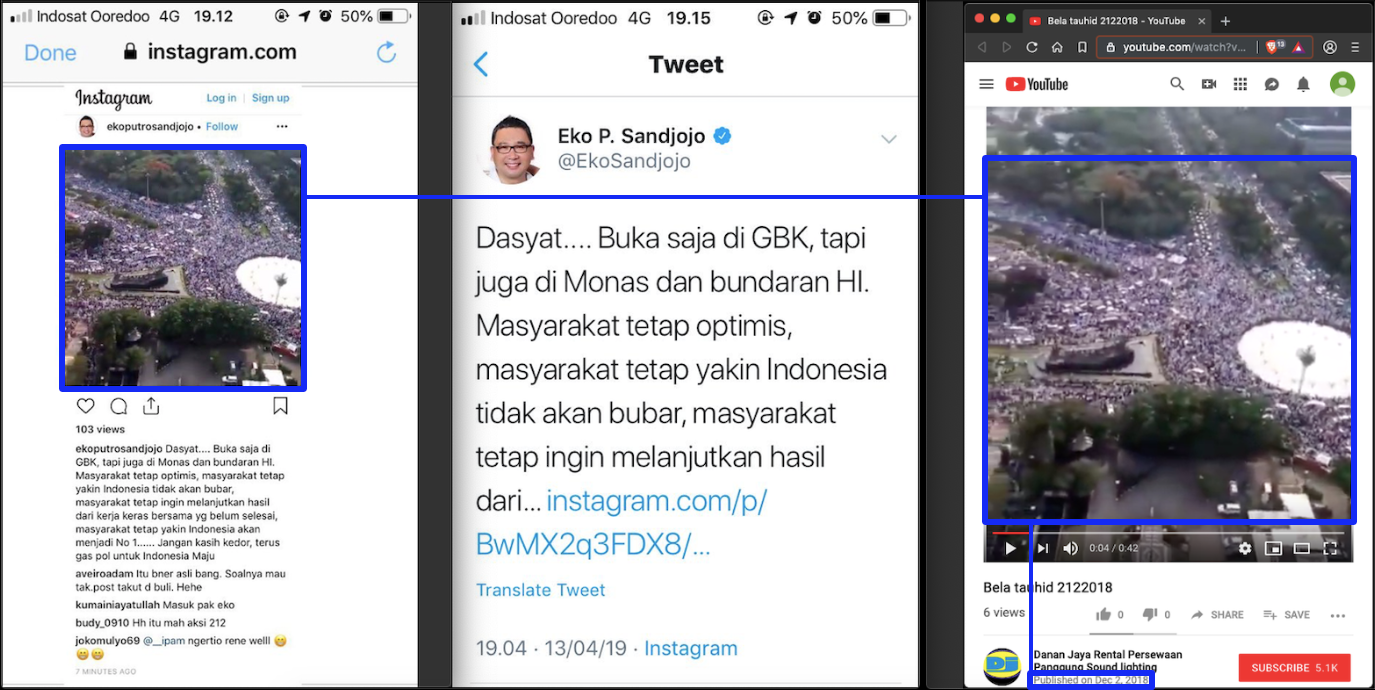
Task: Open YouTube search magnifier icon
Action: tap(1177, 84)
